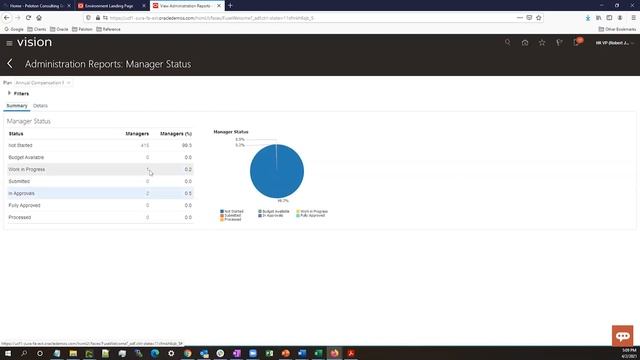Click the site padlock icon in the address bar
The width and height of the screenshot is (640, 360).
pyautogui.click(x=98, y=18)
